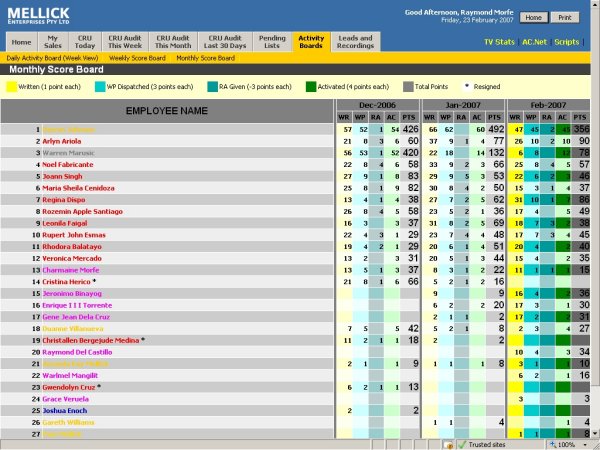Screen dimensions: 600x450
Task: Open CRU Audit This Month tab
Action: tap(173, 42)
